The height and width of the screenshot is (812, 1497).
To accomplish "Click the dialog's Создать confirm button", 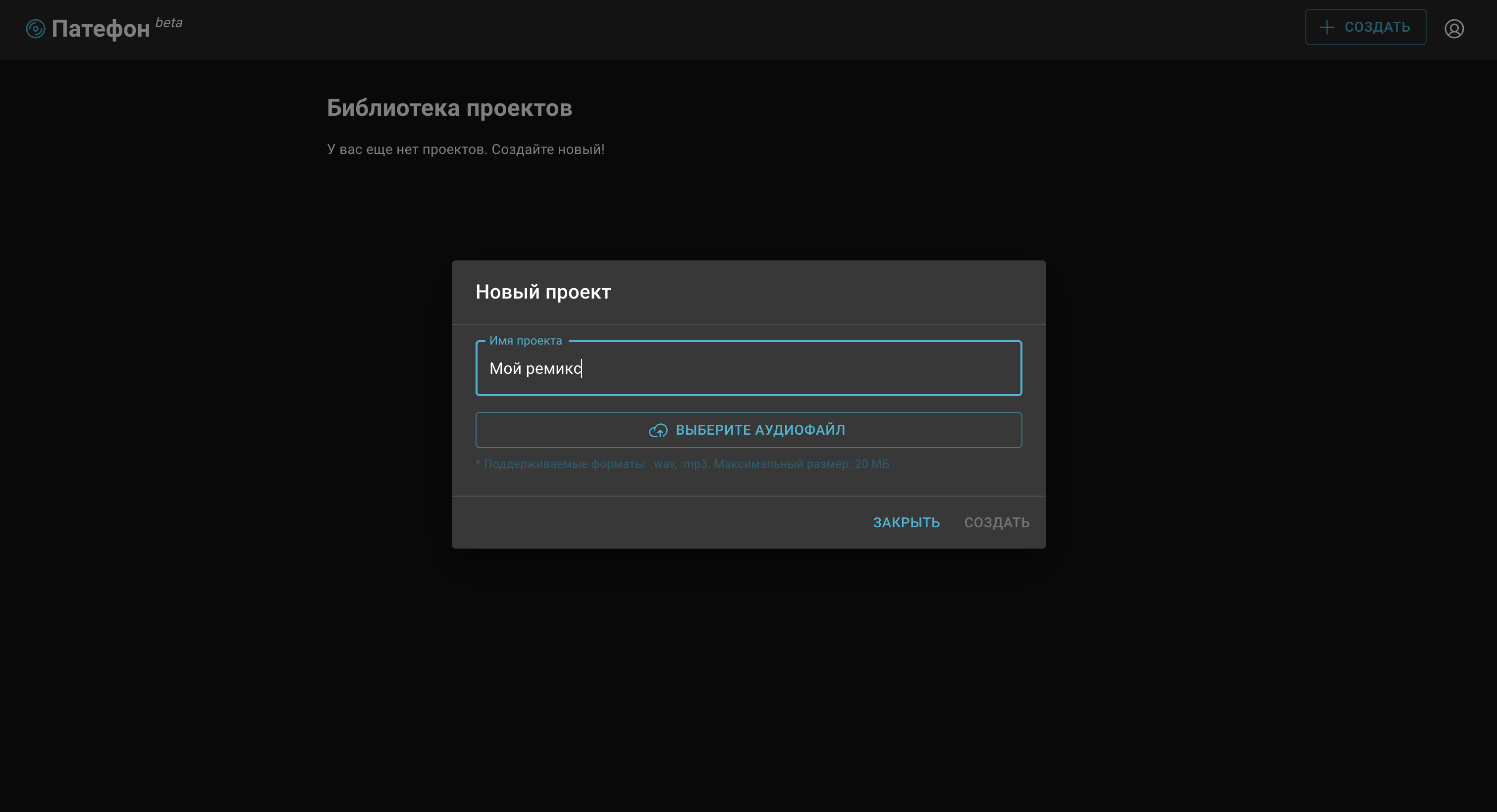I will [x=997, y=522].
